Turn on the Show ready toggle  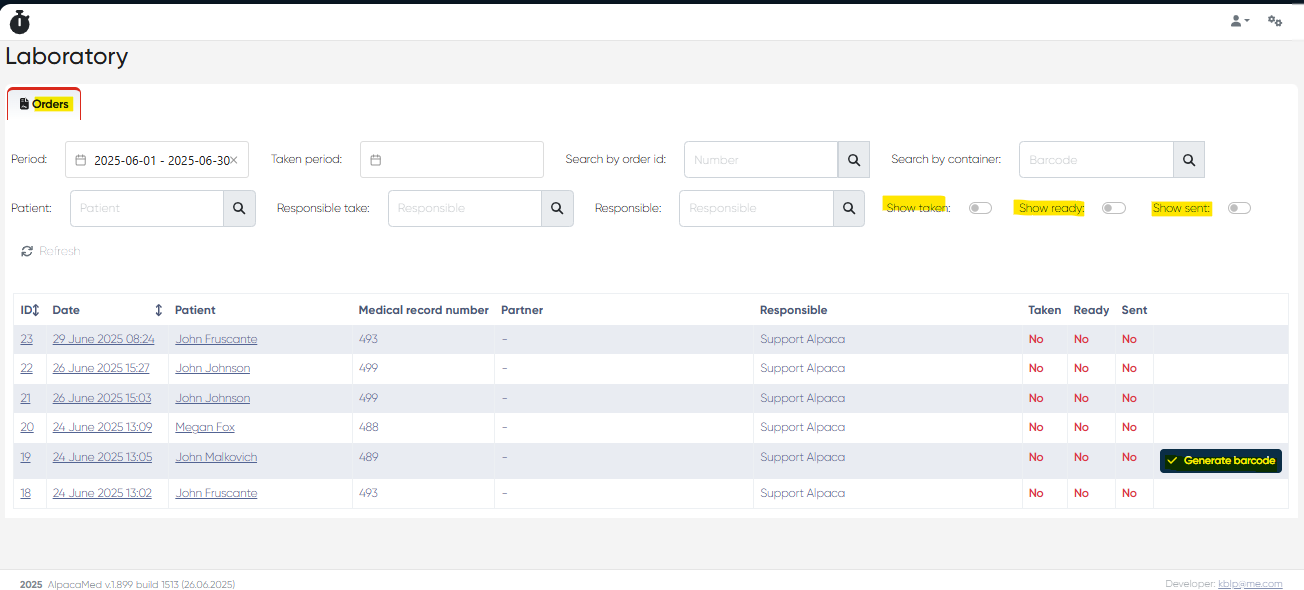point(1113,208)
